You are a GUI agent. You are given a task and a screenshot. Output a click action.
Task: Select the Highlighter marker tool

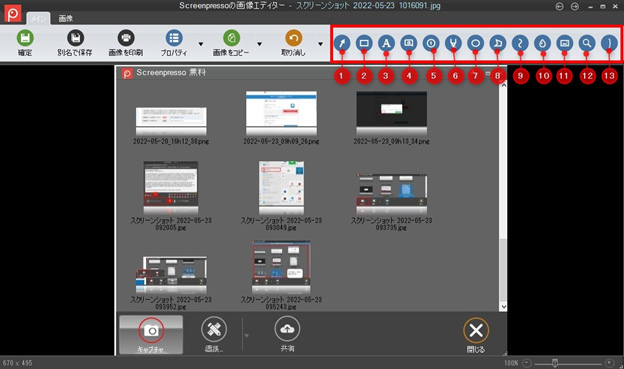(453, 43)
